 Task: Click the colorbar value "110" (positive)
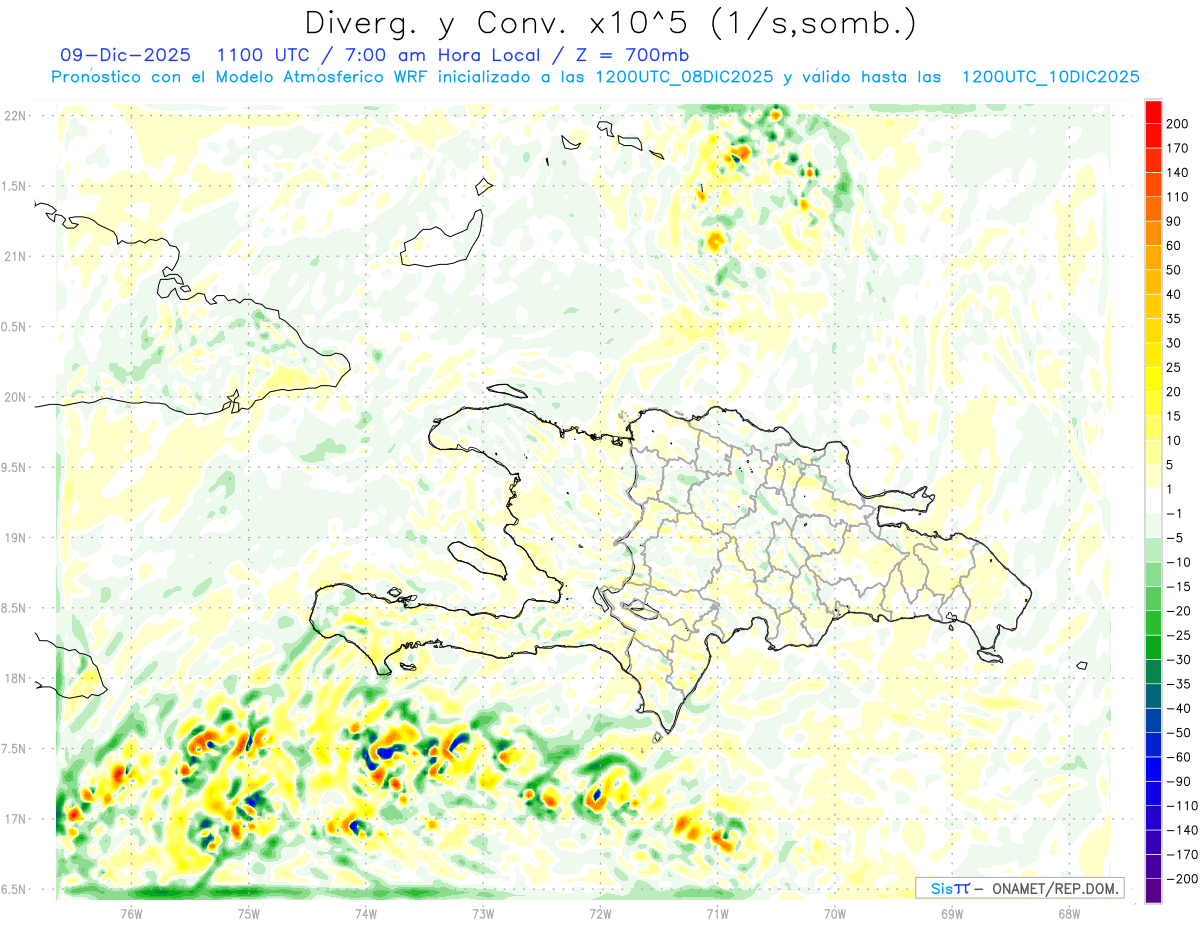pyautogui.click(x=1177, y=197)
